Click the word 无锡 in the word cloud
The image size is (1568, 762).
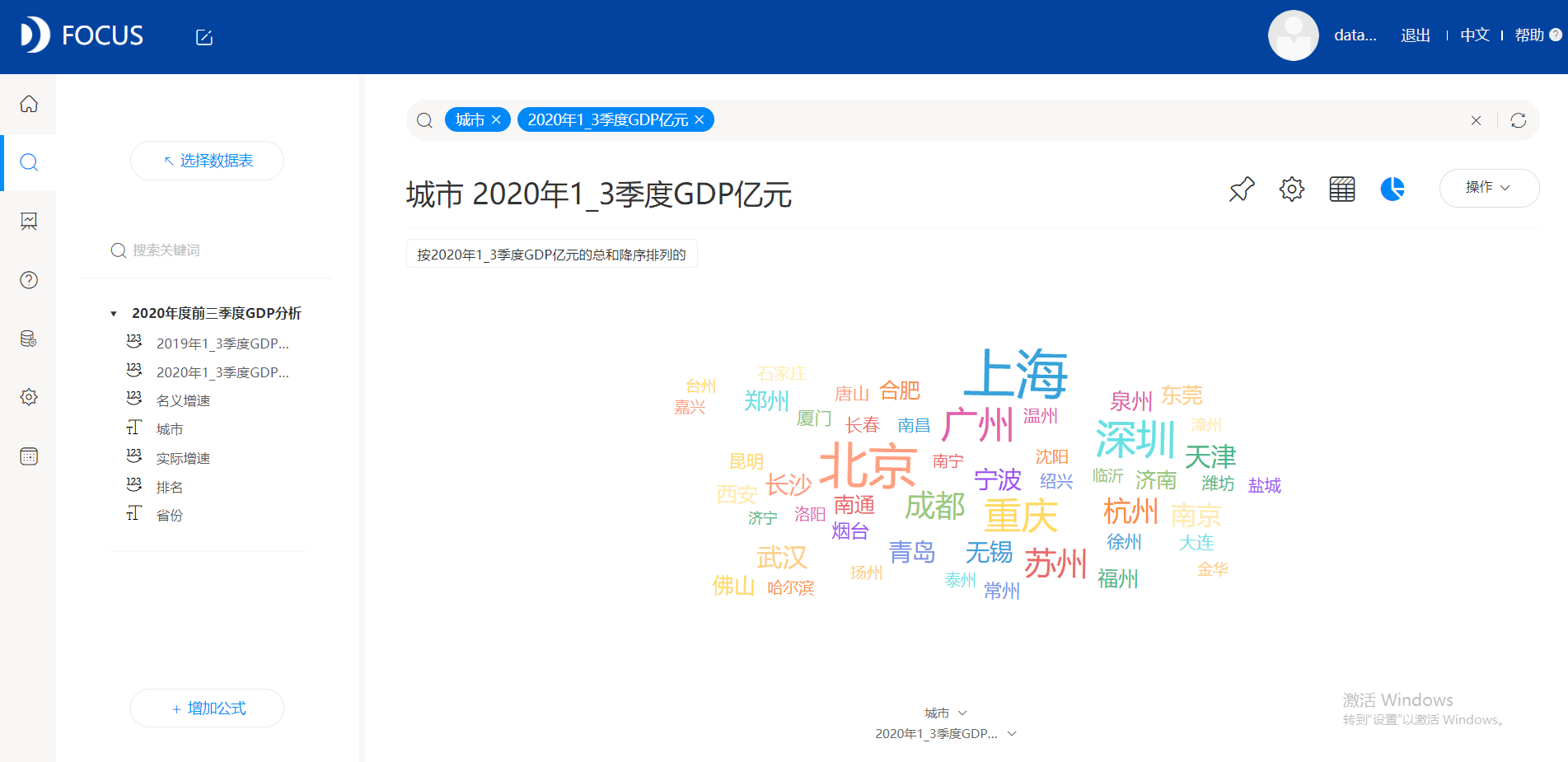[989, 552]
